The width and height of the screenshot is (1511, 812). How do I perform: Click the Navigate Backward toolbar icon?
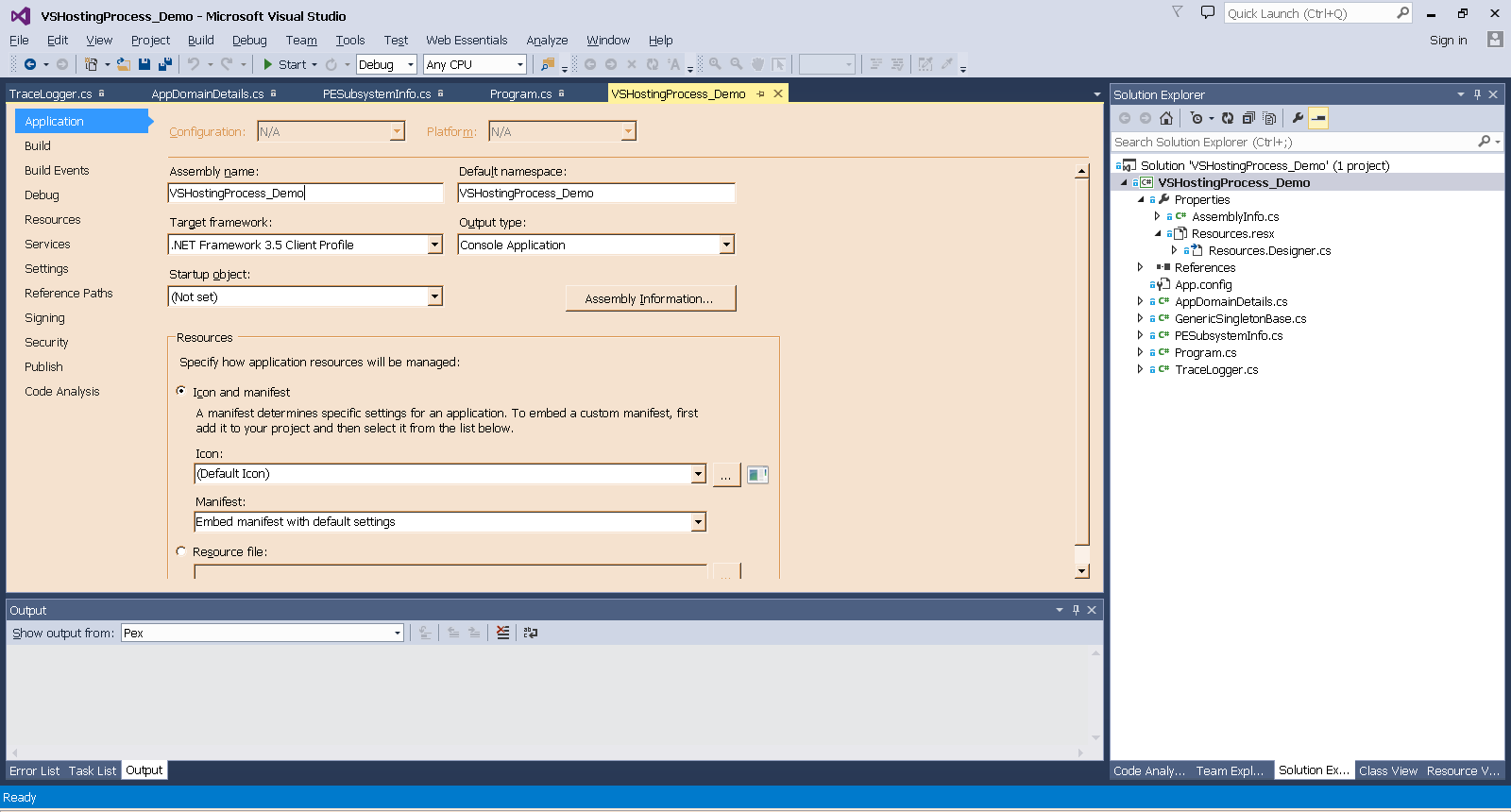pos(30,64)
